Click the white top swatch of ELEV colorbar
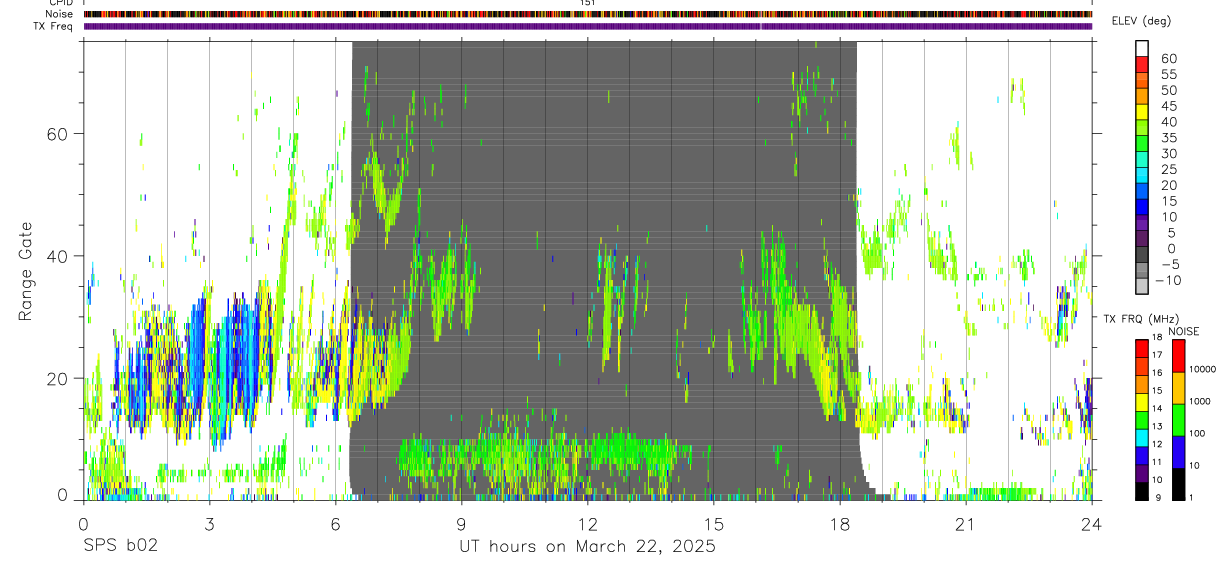This screenshot has width=1228, height=567. tap(1142, 47)
